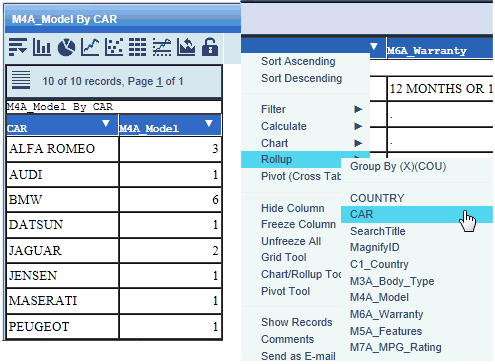Open the Pivot Tool entry
Screen dimensions: 495x364
[286, 291]
